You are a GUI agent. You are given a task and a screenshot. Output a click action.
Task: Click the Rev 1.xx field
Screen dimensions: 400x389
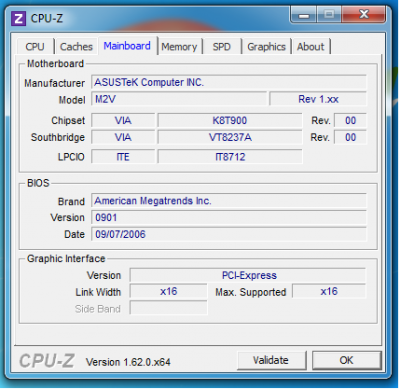point(318,99)
